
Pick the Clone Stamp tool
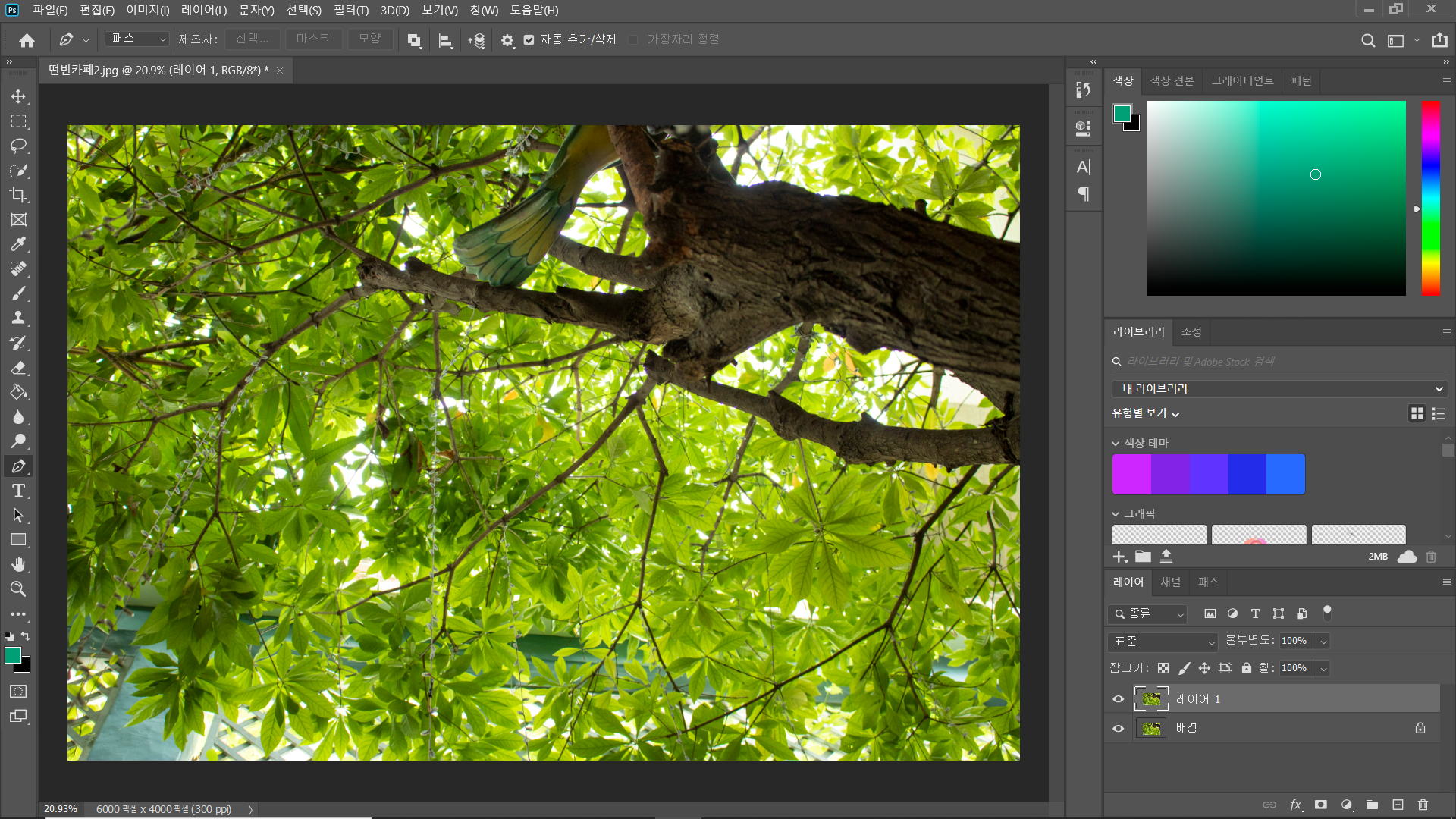[18, 318]
